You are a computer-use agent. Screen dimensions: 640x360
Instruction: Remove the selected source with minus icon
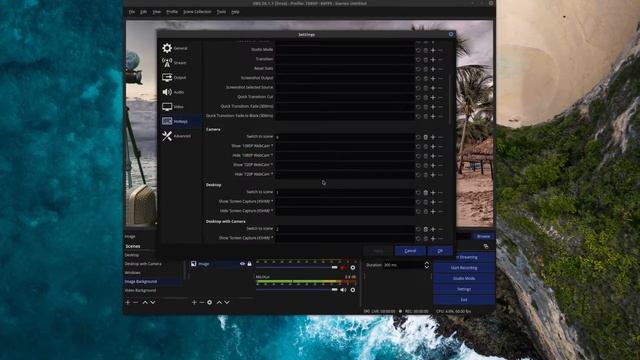(x=202, y=302)
